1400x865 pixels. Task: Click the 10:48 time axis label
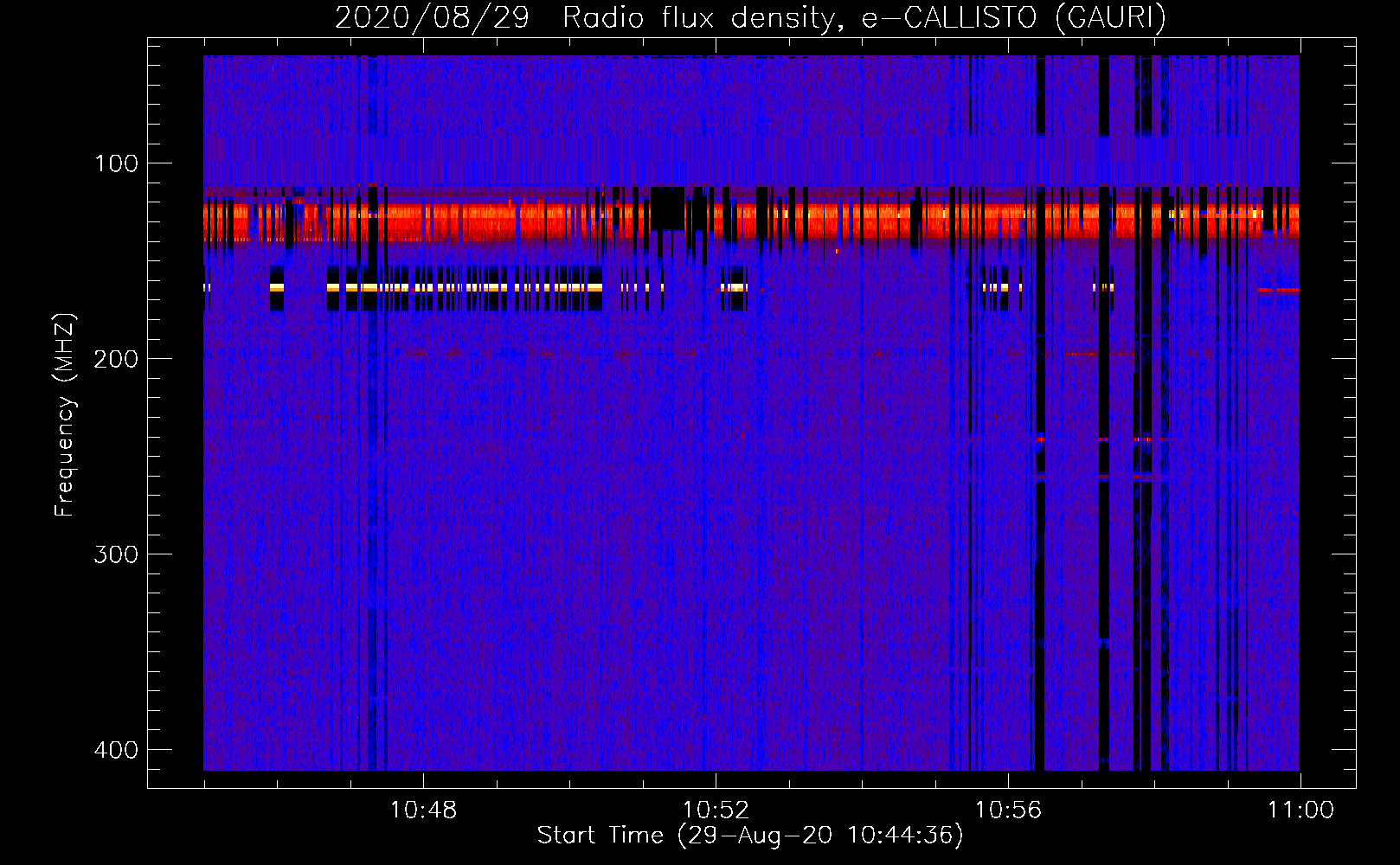[x=423, y=811]
